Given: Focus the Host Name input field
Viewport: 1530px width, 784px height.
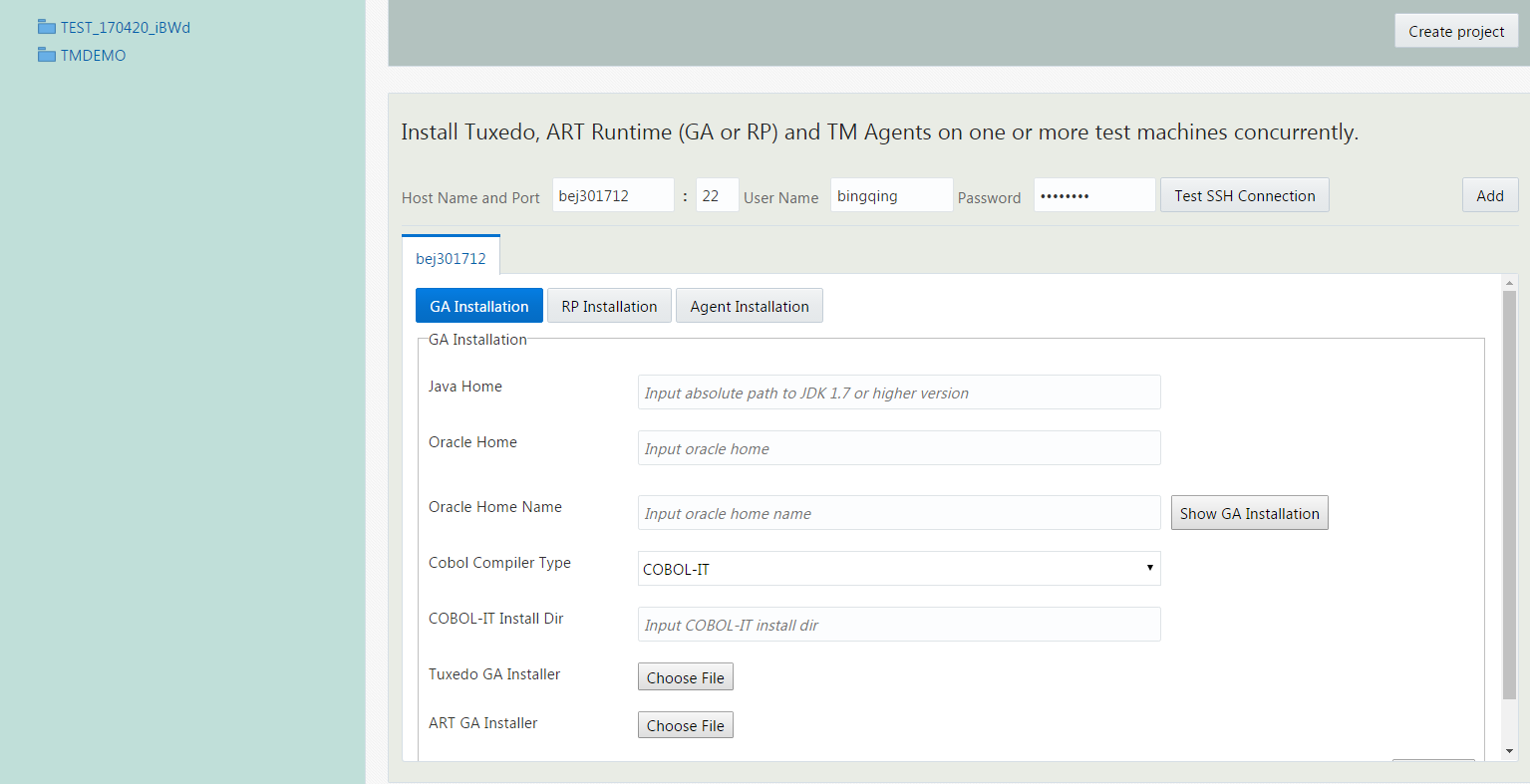Looking at the screenshot, I should pos(613,195).
